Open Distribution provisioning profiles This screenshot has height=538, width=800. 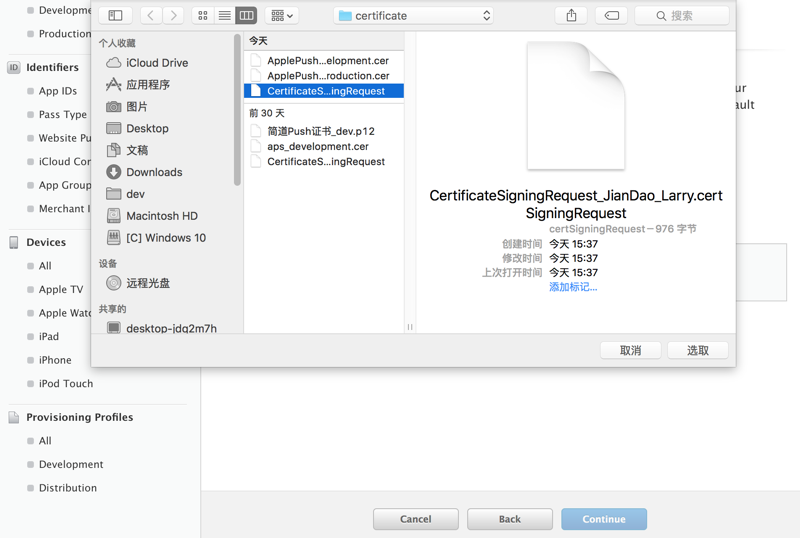coord(67,488)
